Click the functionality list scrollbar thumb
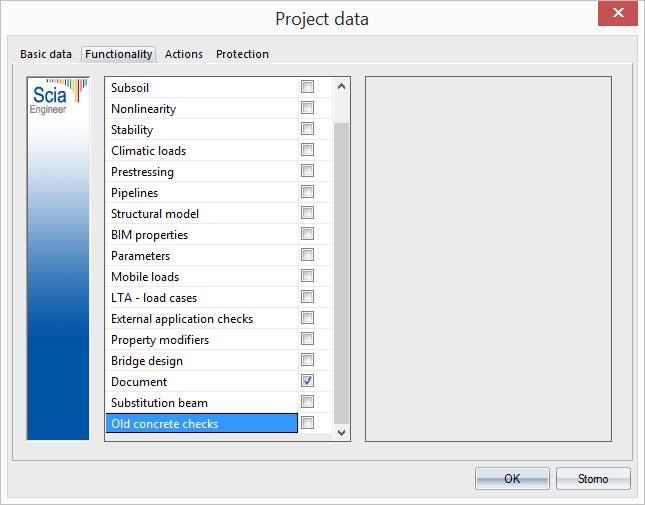This screenshot has height=505, width=645. (341, 270)
